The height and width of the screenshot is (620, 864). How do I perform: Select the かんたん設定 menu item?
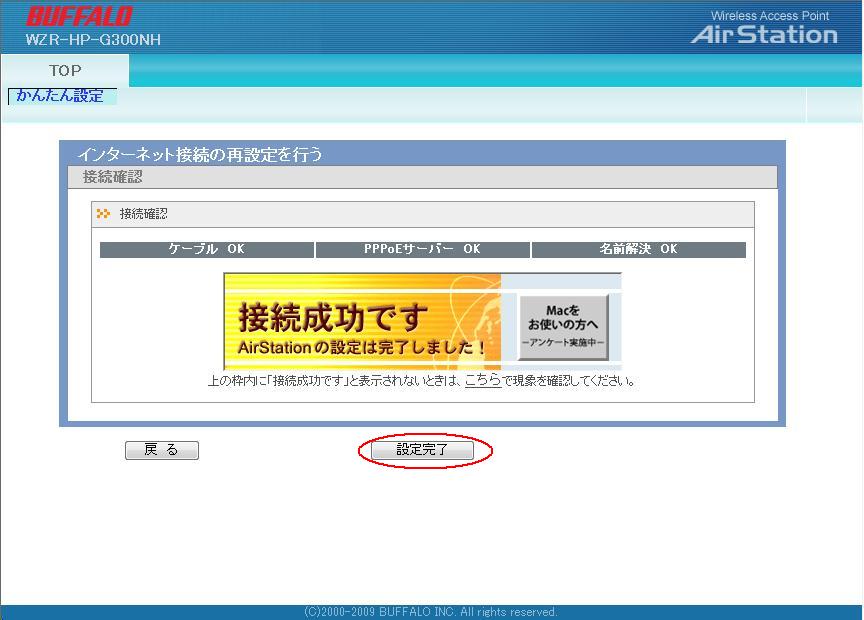pos(61,96)
